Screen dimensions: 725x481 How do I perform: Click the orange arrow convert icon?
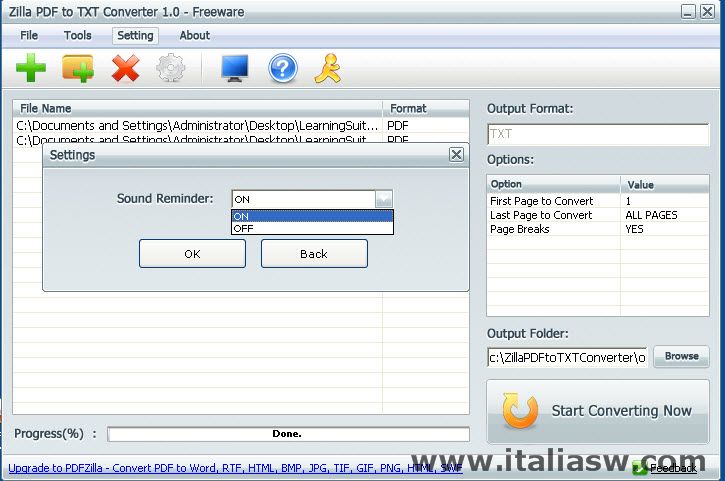[x=520, y=410]
